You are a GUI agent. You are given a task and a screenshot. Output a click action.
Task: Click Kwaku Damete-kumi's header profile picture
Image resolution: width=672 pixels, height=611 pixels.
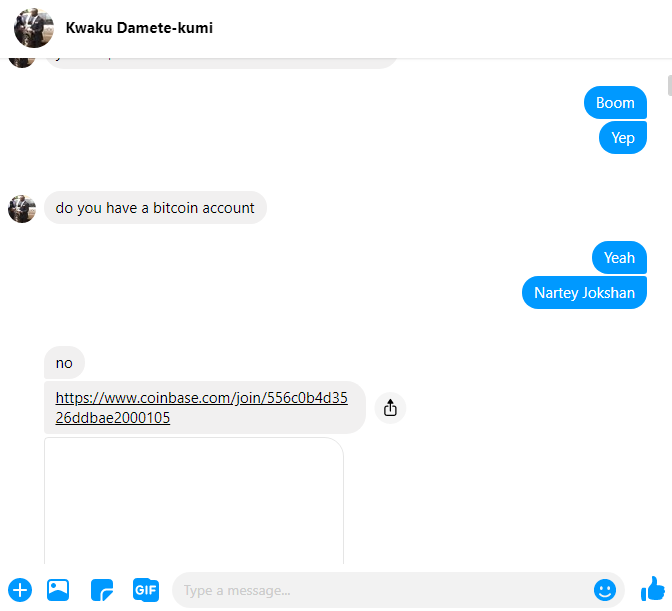tap(34, 28)
